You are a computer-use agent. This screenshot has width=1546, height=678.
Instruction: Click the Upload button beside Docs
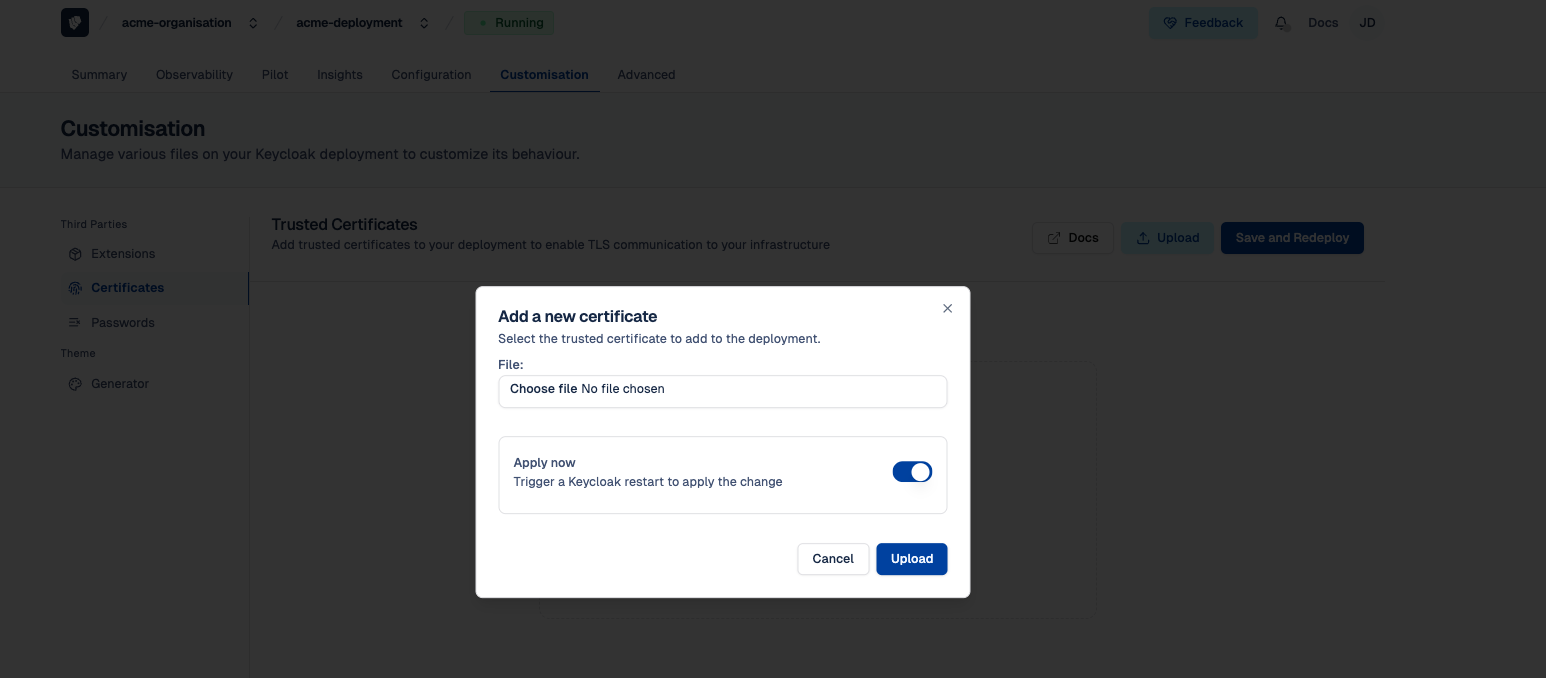(1167, 238)
